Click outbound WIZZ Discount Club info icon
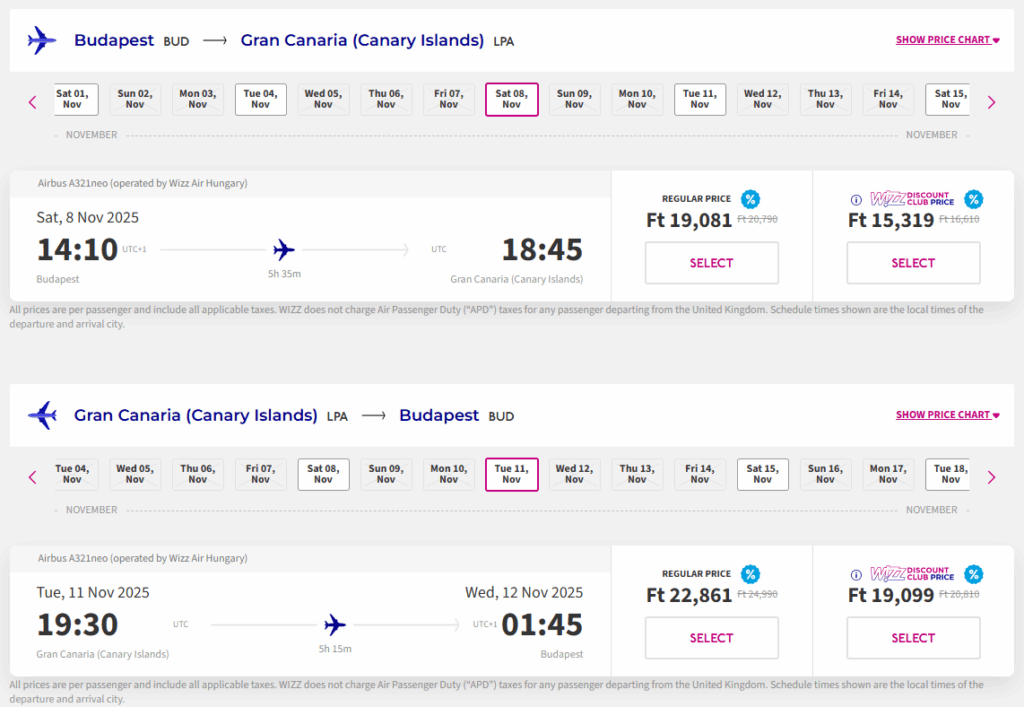The width and height of the screenshot is (1024, 707). click(x=855, y=199)
